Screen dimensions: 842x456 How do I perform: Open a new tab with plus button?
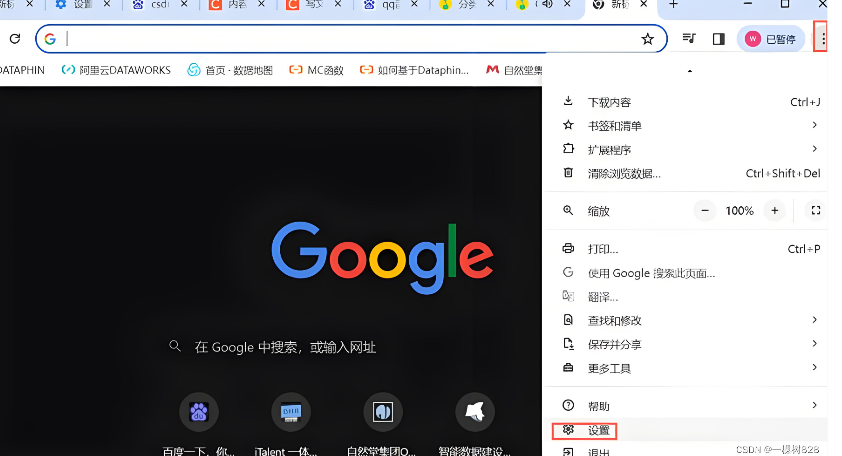tap(673, 4)
